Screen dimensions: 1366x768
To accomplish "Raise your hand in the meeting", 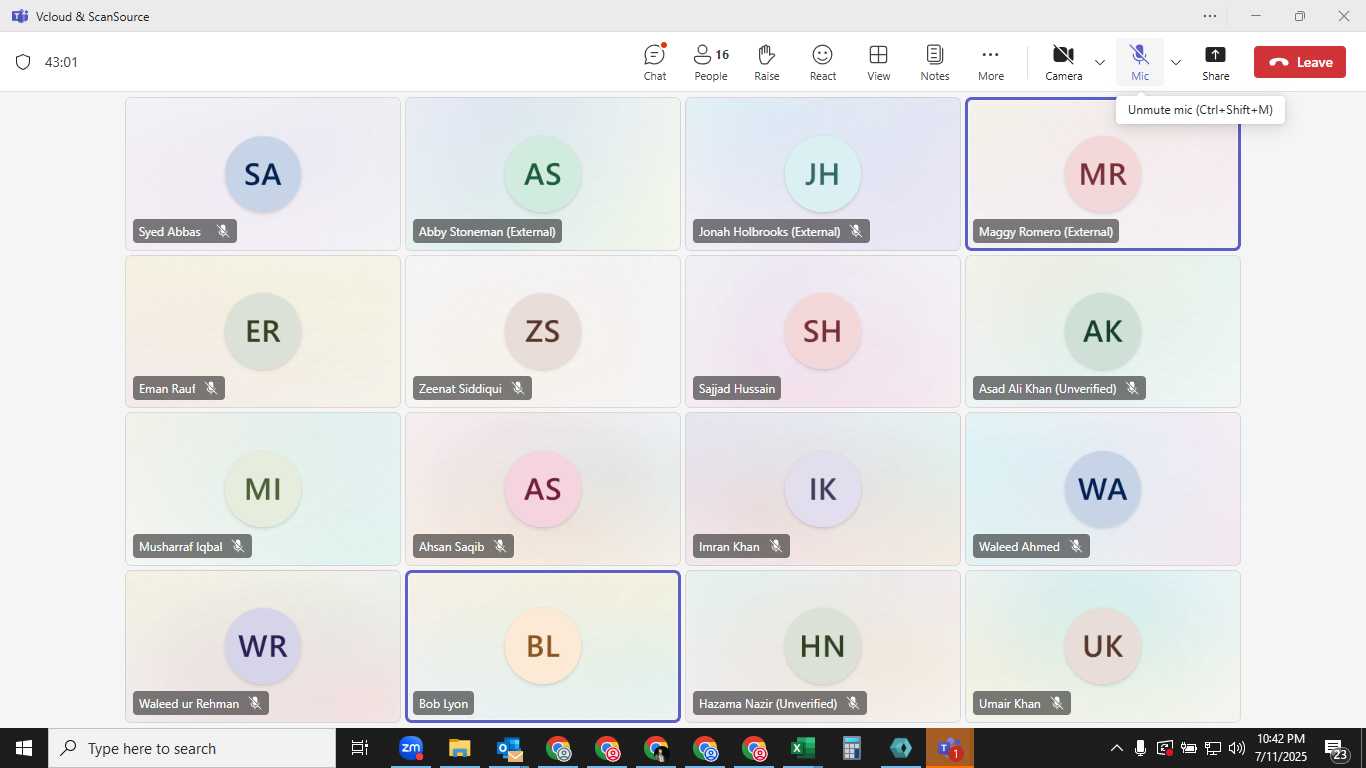I will point(767,62).
